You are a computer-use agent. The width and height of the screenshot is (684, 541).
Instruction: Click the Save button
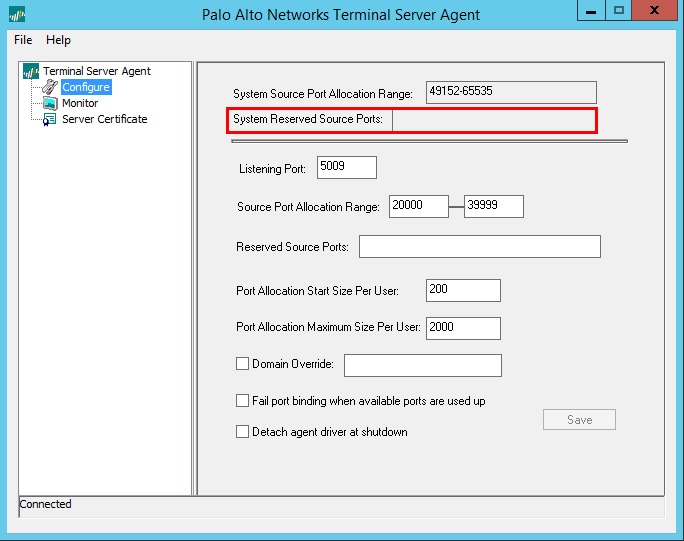(x=579, y=420)
